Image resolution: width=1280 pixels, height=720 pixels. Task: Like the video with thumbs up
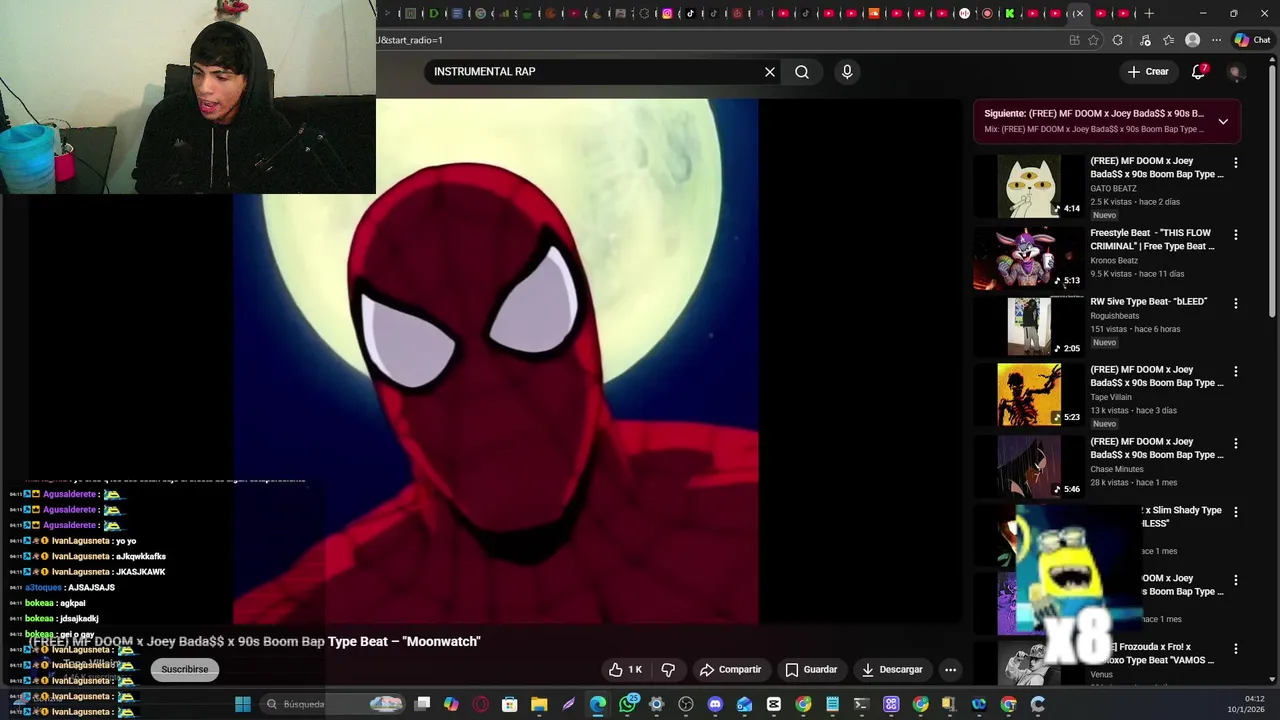tap(626, 670)
